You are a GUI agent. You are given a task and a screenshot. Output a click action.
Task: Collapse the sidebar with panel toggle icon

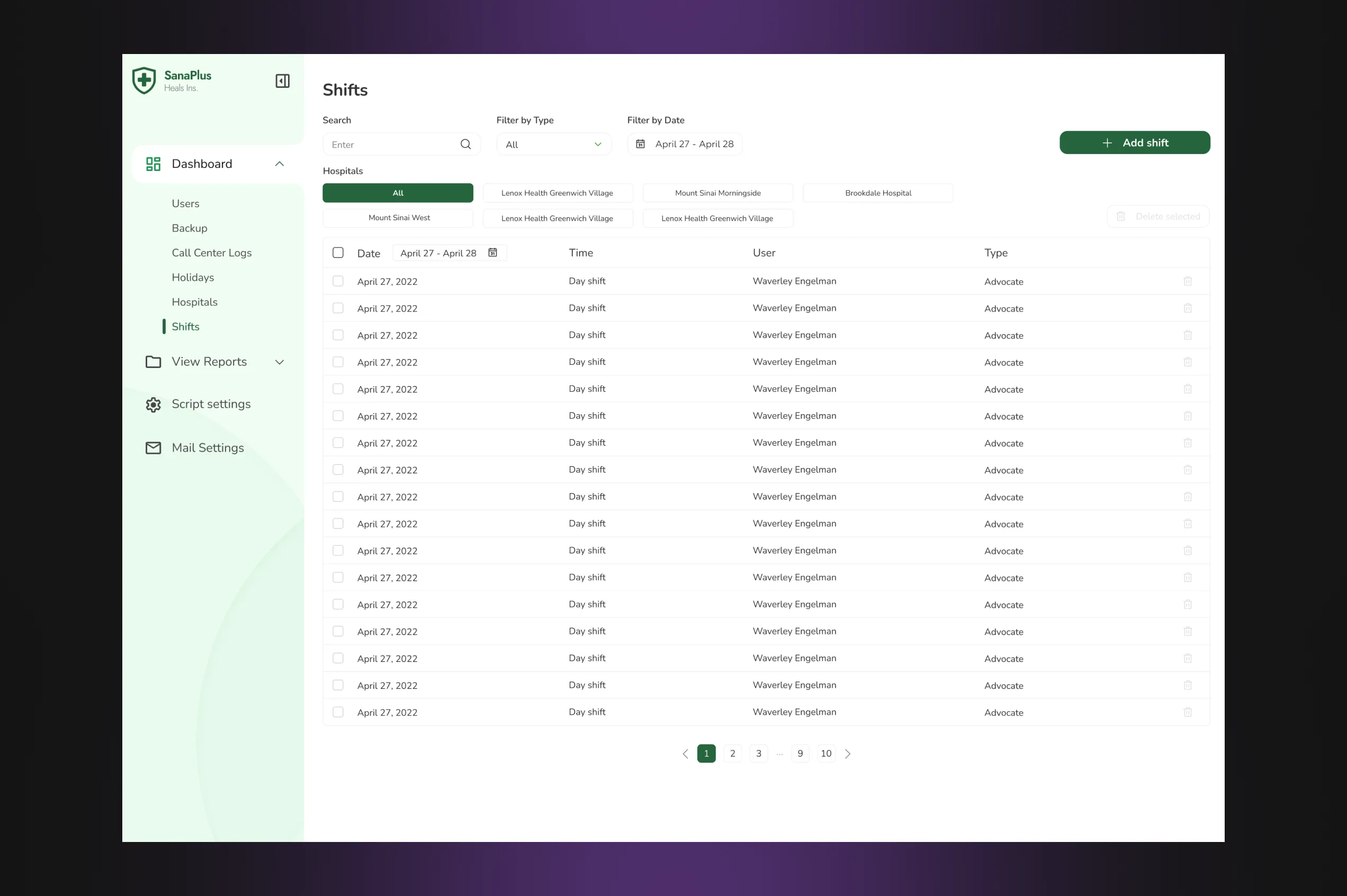pos(282,81)
